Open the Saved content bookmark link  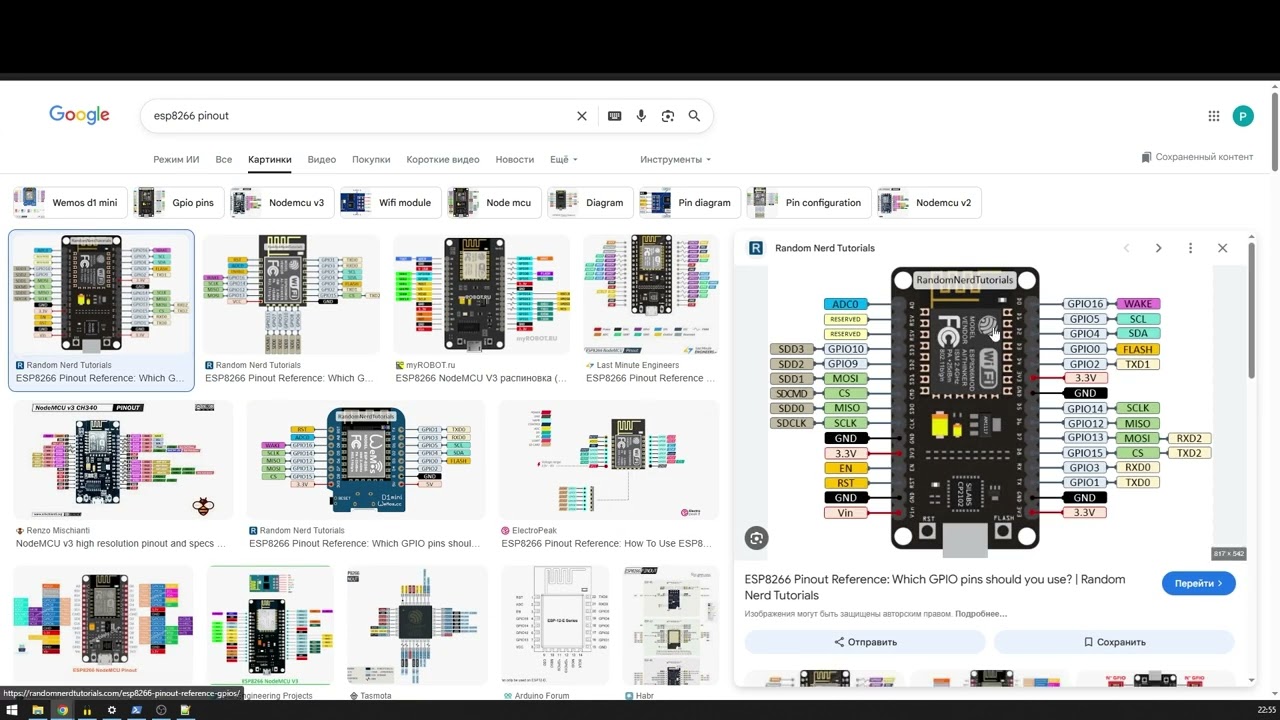point(1197,157)
